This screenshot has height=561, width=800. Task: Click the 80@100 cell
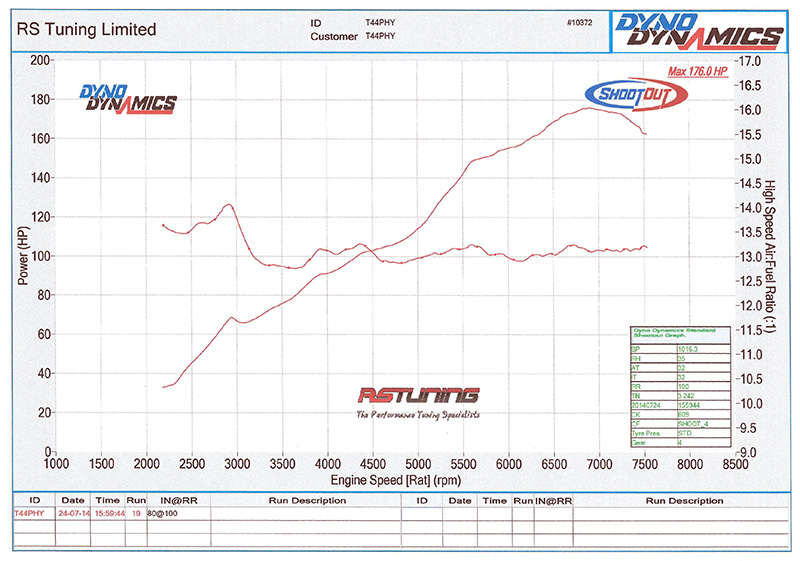point(162,513)
